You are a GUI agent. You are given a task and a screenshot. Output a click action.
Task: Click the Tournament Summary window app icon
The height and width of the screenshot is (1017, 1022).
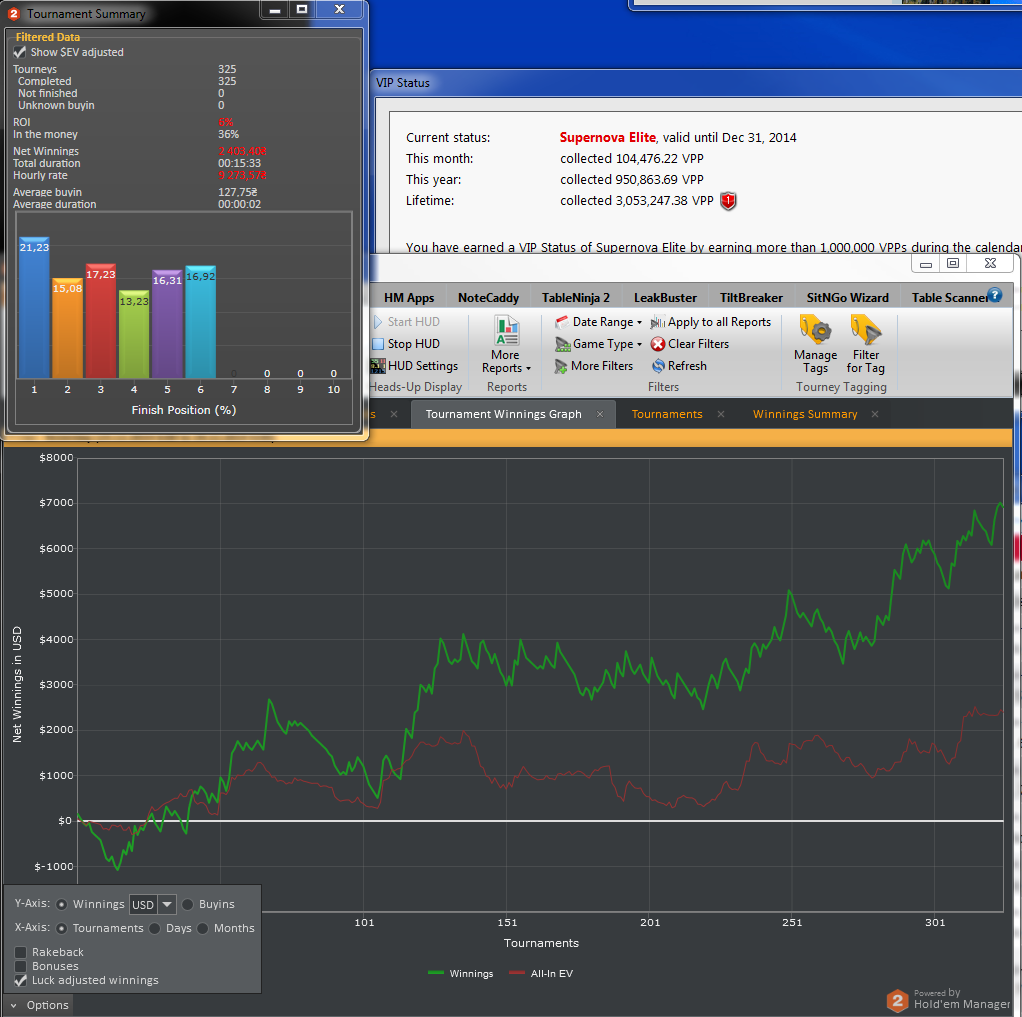14,14
